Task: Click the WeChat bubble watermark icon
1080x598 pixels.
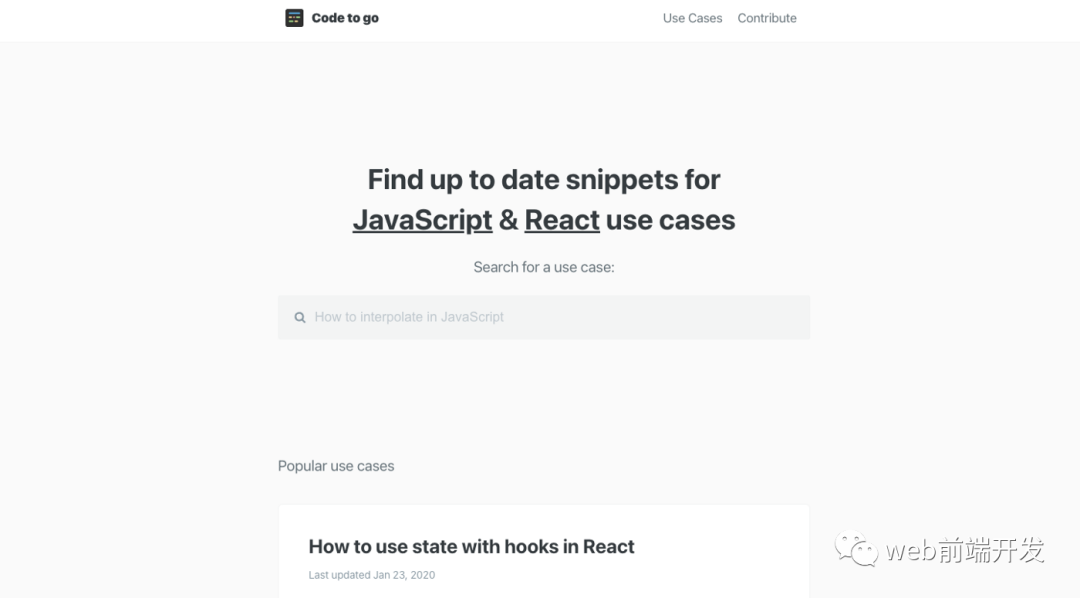Action: coord(856,549)
